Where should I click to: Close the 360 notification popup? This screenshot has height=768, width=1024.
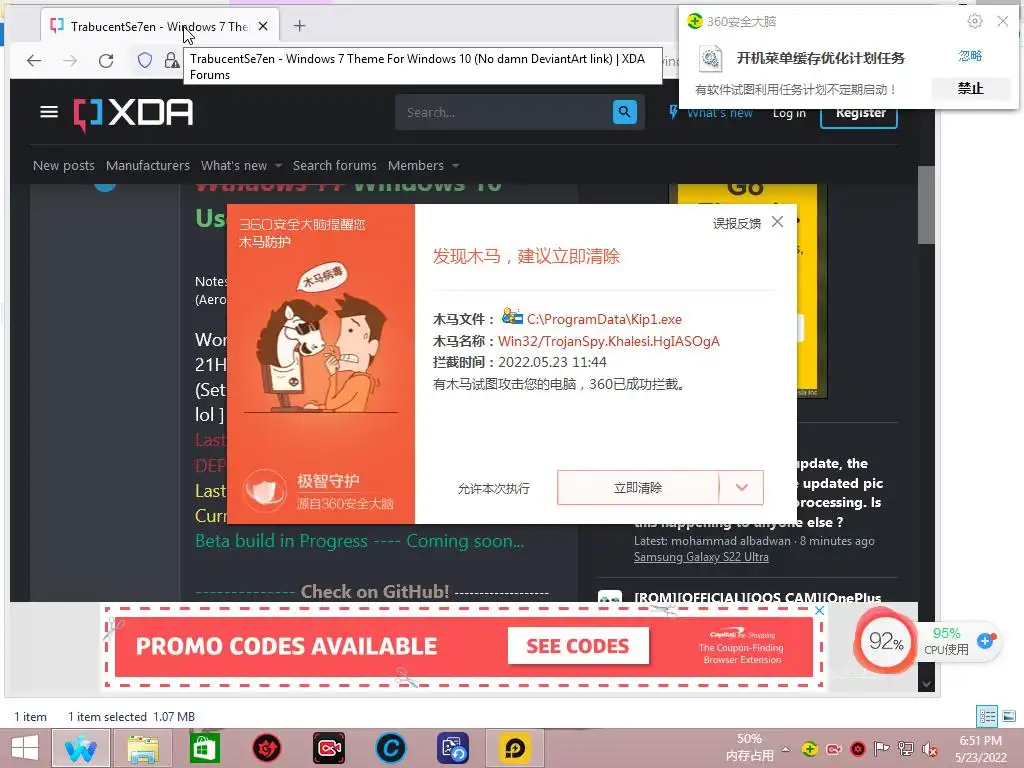click(x=1003, y=21)
